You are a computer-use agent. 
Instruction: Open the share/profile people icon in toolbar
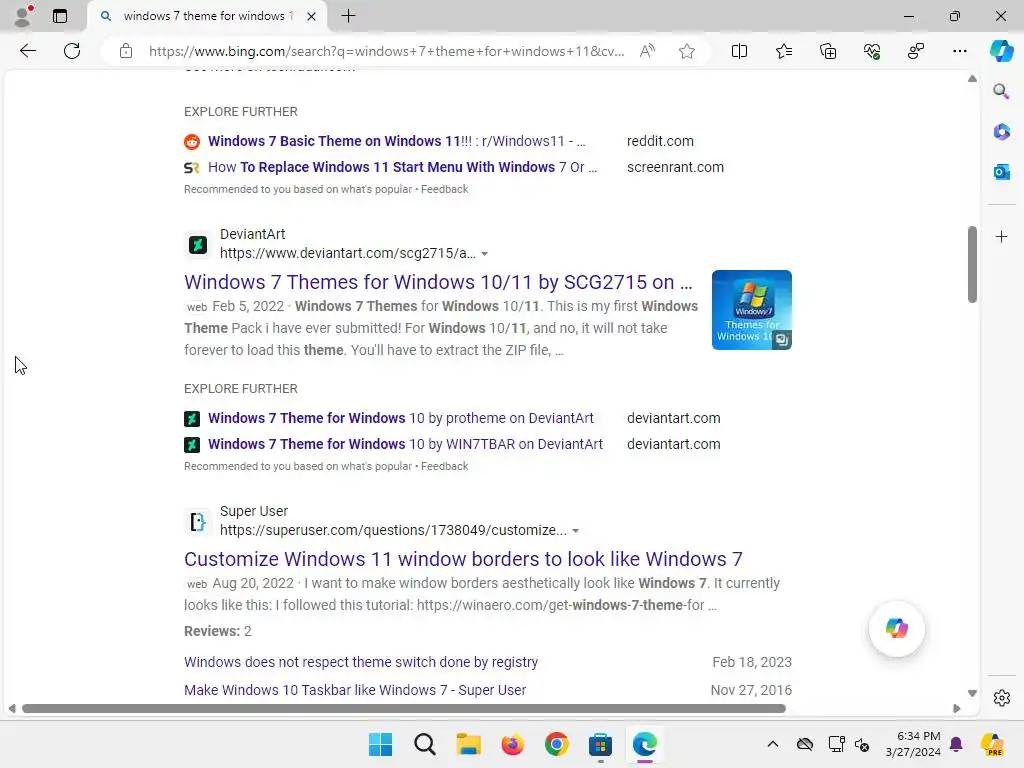point(916,51)
